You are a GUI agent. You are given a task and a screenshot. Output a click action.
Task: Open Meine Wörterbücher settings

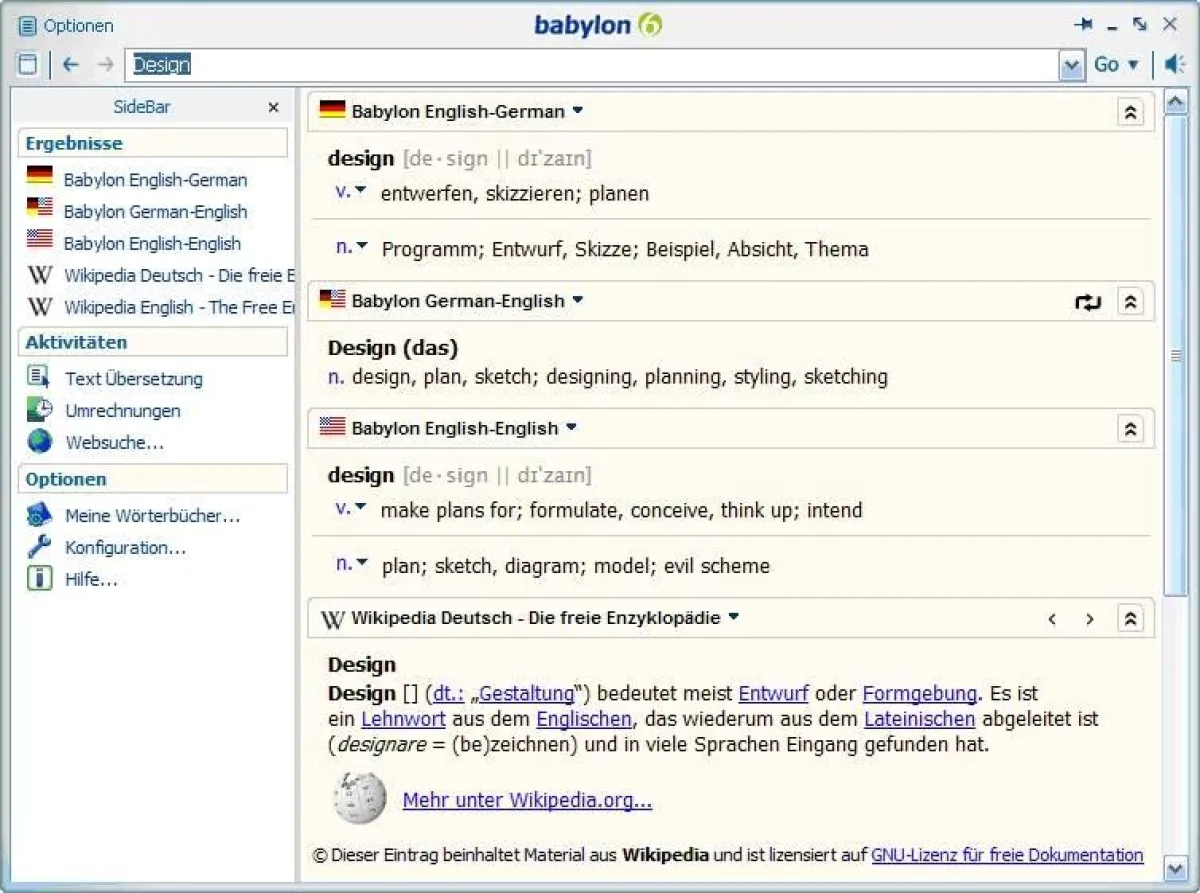tap(137, 515)
